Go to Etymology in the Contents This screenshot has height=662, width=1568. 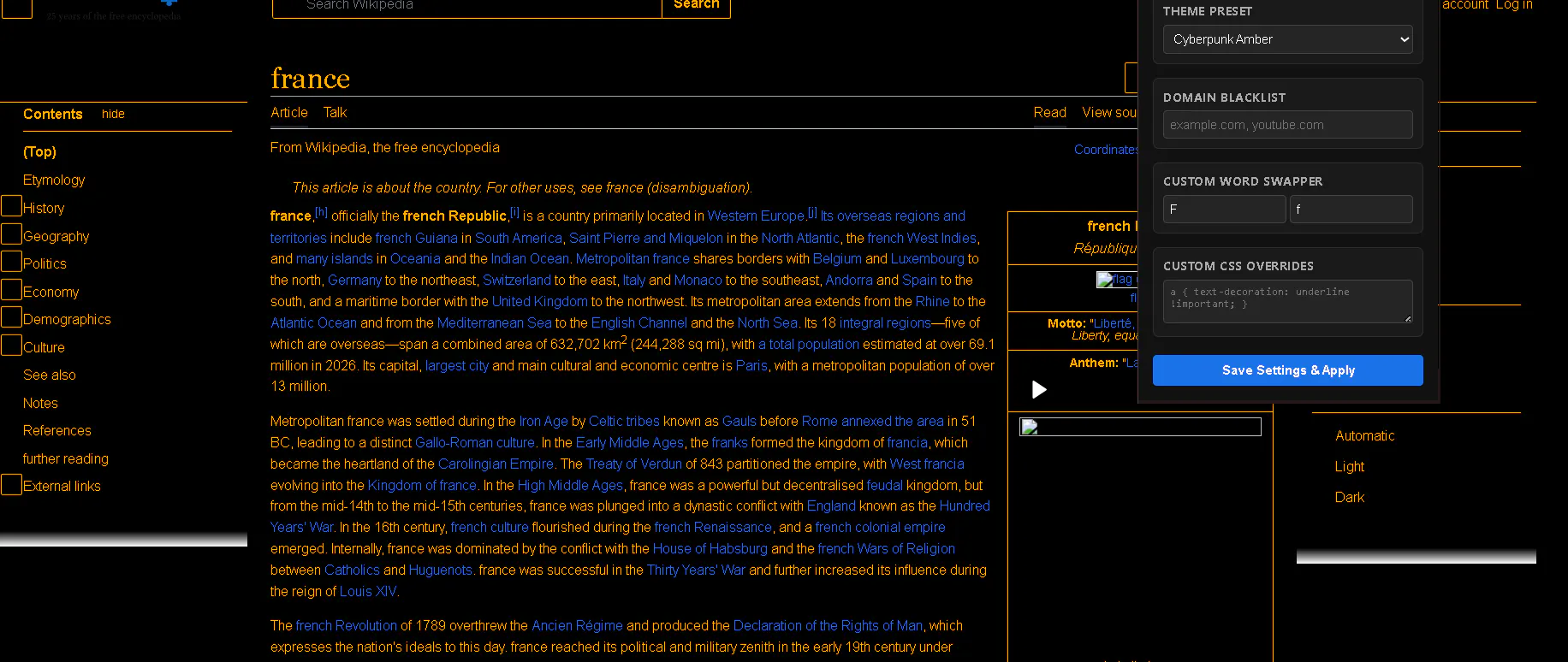click(x=54, y=180)
